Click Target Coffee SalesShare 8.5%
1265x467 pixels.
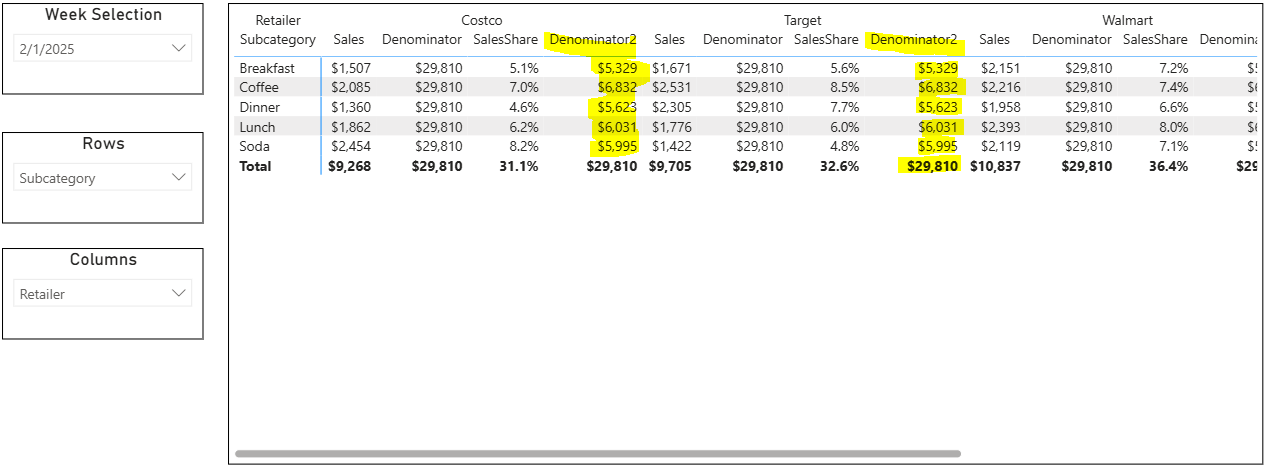pos(844,87)
